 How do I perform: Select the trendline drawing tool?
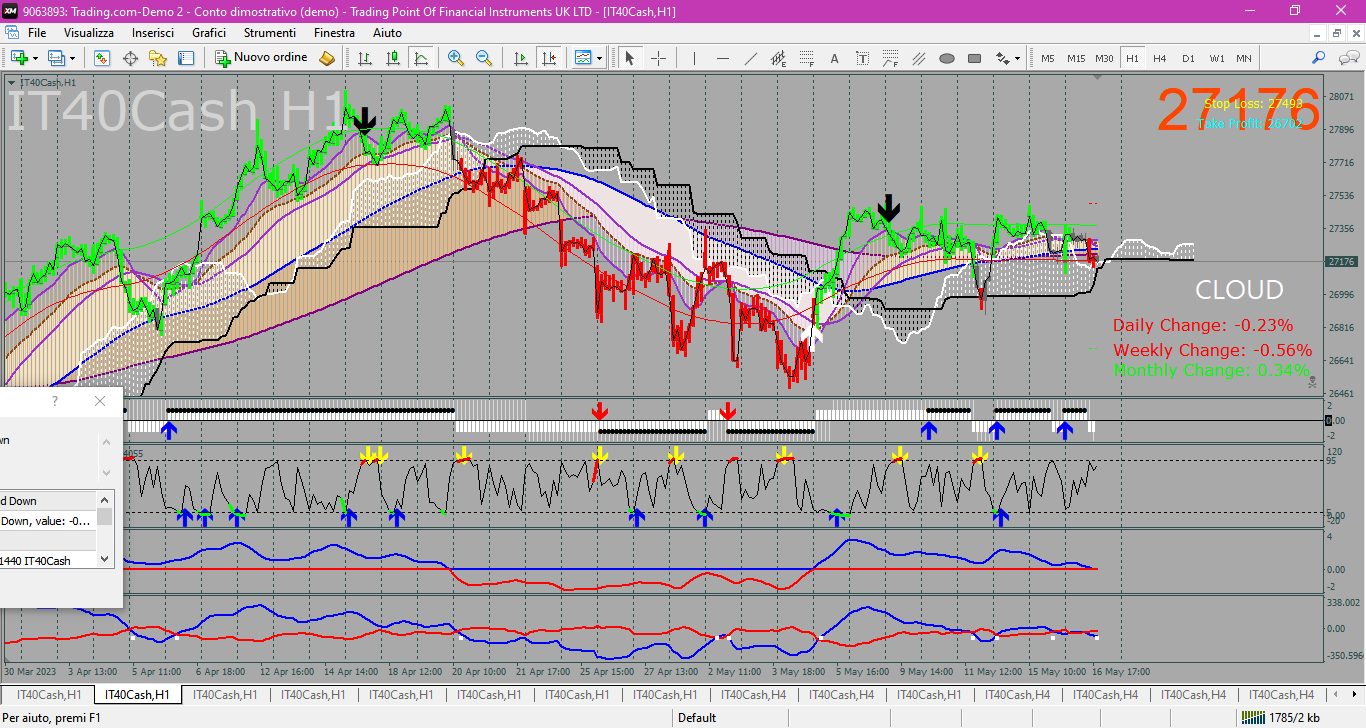750,58
